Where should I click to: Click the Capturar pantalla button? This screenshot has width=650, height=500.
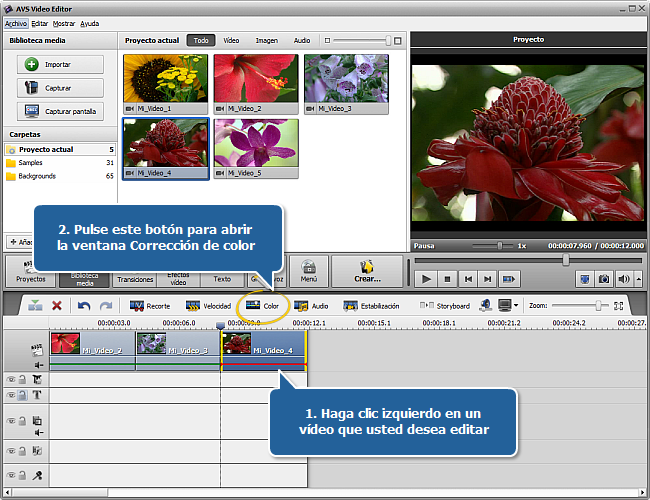59,110
